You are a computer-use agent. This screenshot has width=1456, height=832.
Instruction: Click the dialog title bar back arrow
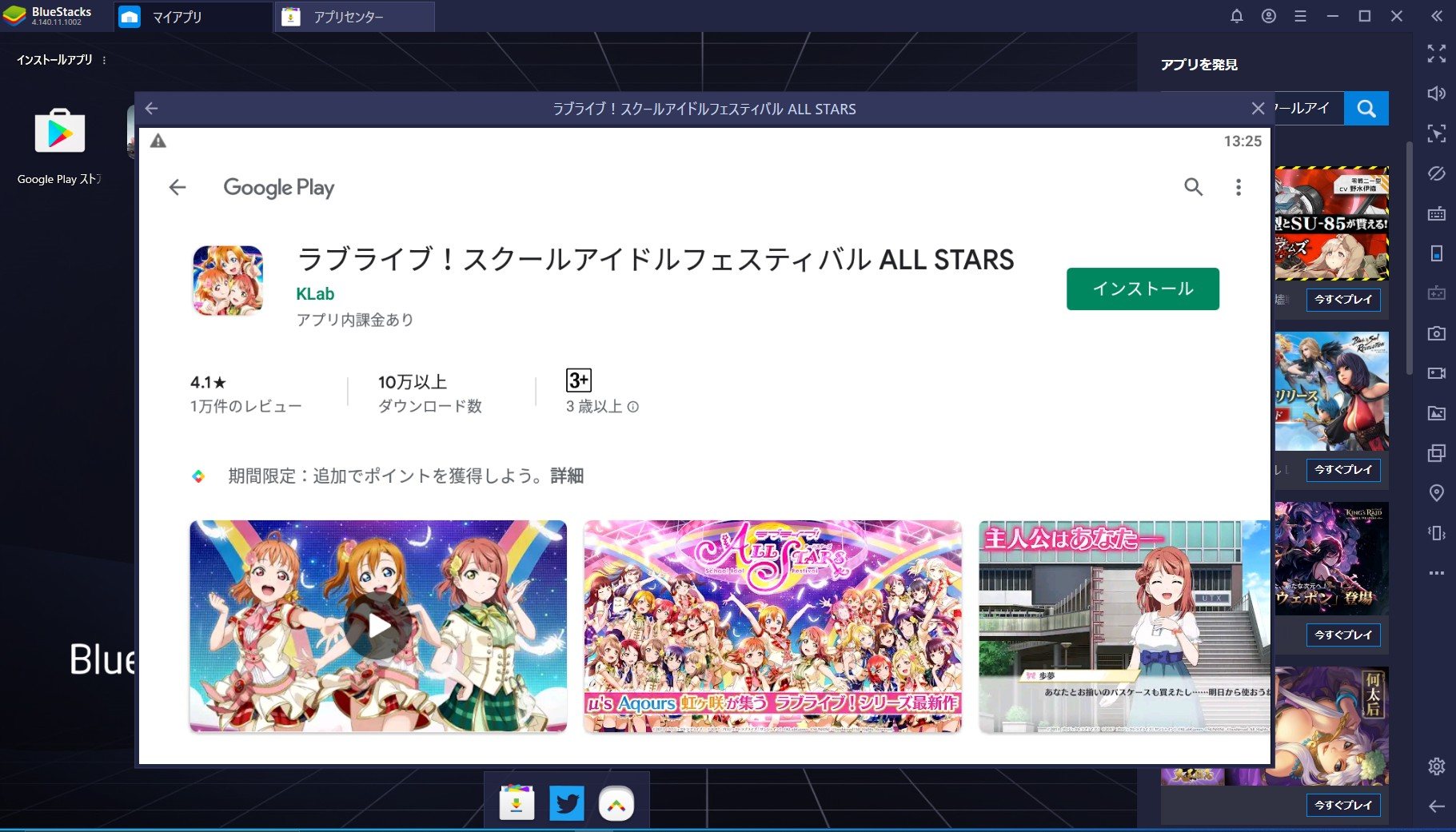click(x=151, y=109)
